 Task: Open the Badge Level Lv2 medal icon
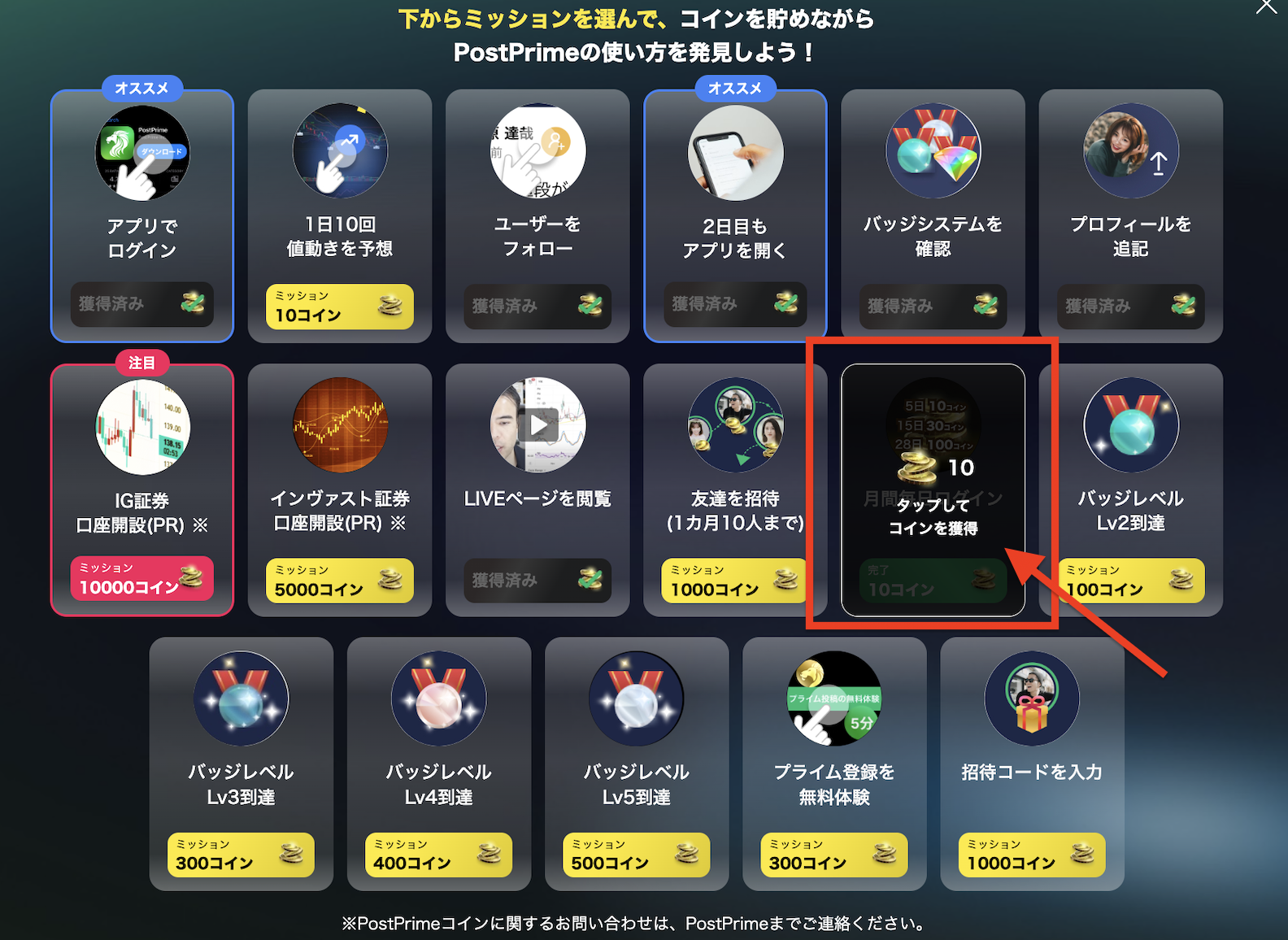[x=1130, y=425]
